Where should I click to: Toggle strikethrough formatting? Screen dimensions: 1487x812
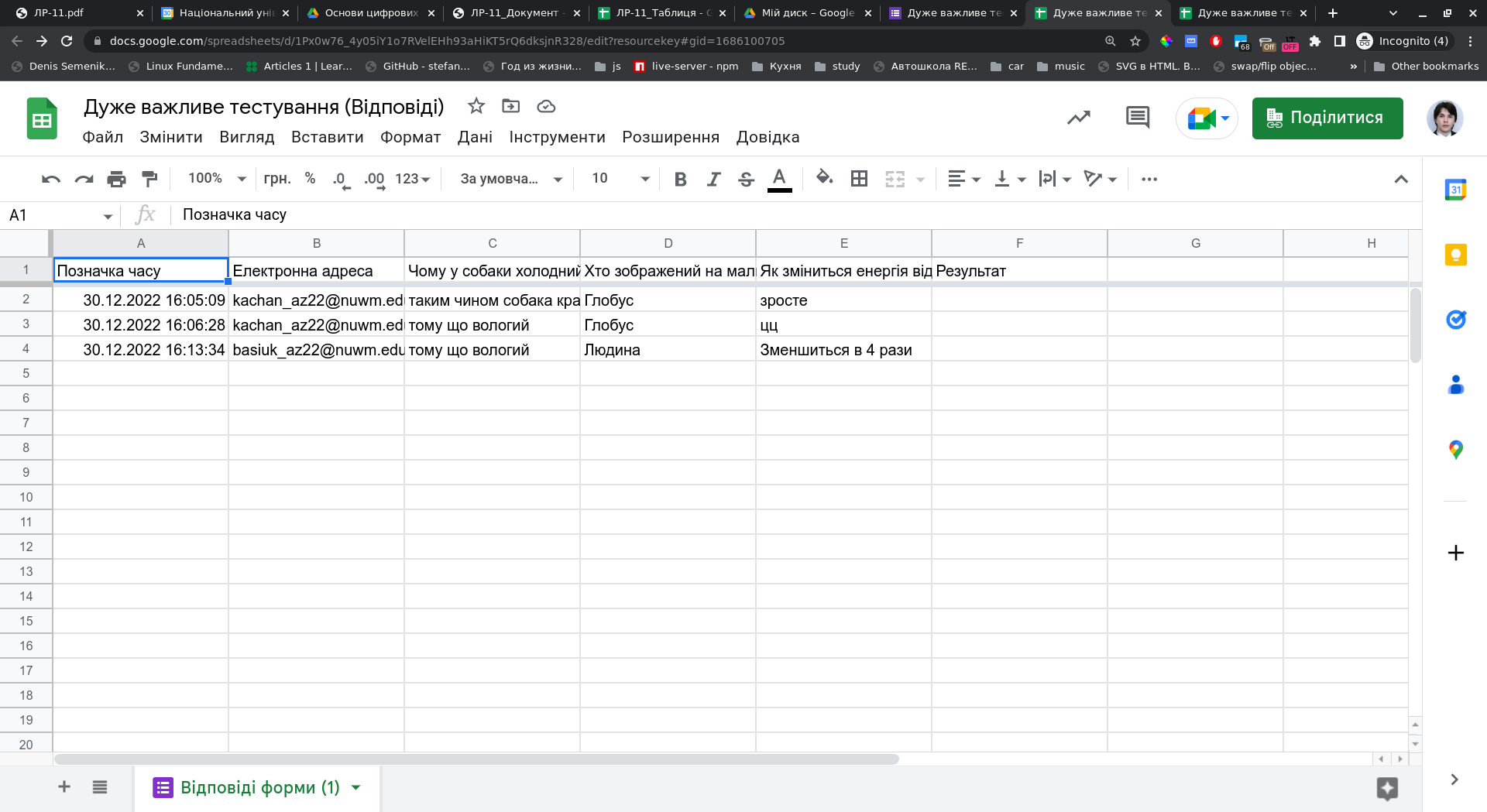pos(746,179)
